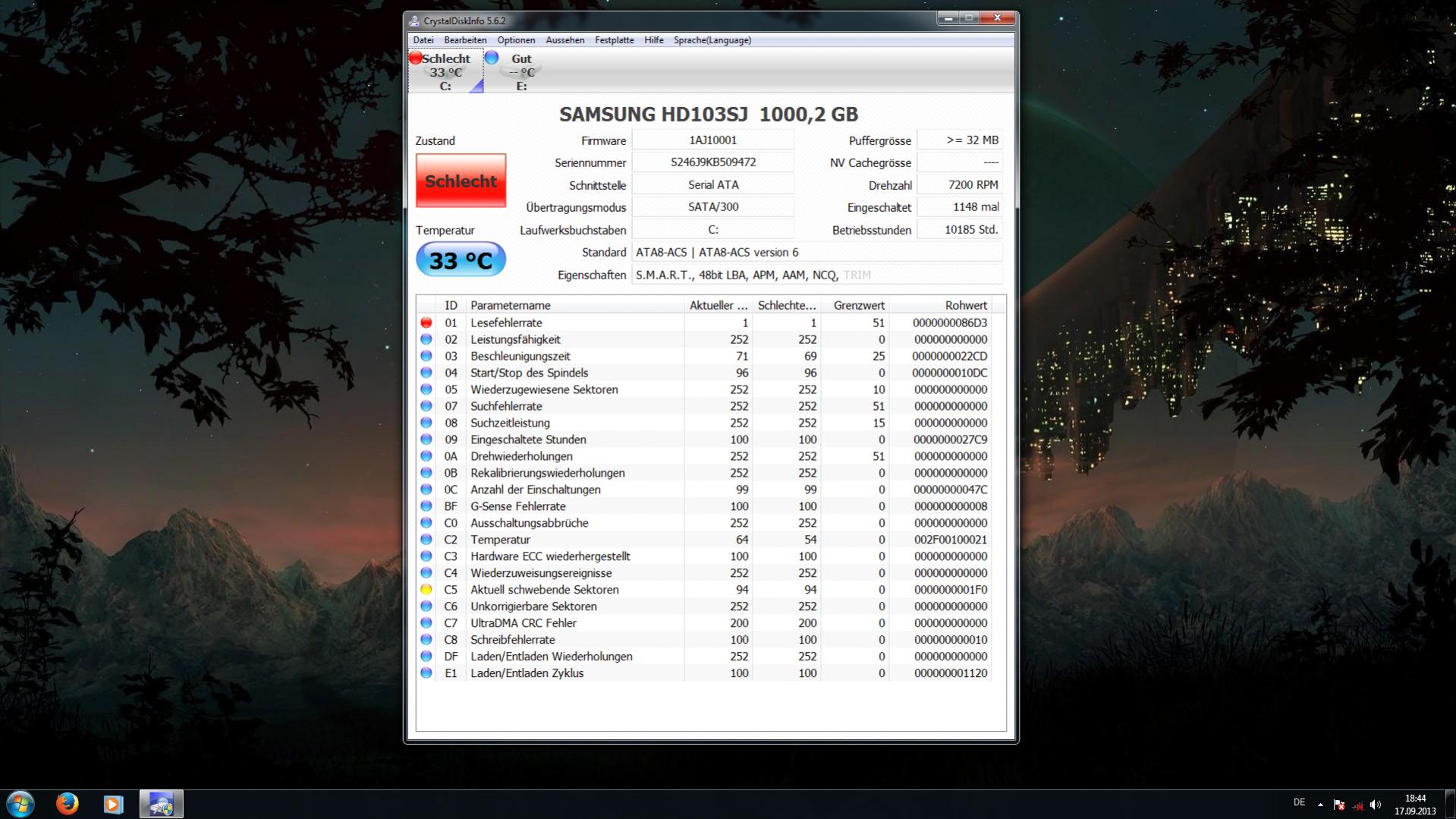This screenshot has height=819, width=1456.
Task: Click the Betriebsstunden field 10185 Std.
Action: tap(960, 229)
